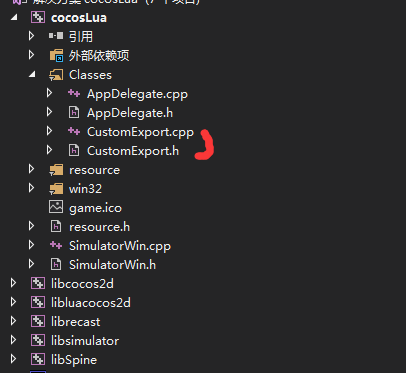The height and width of the screenshot is (373, 406).
Task: Select resource.h in the tree
Action: [99, 227]
